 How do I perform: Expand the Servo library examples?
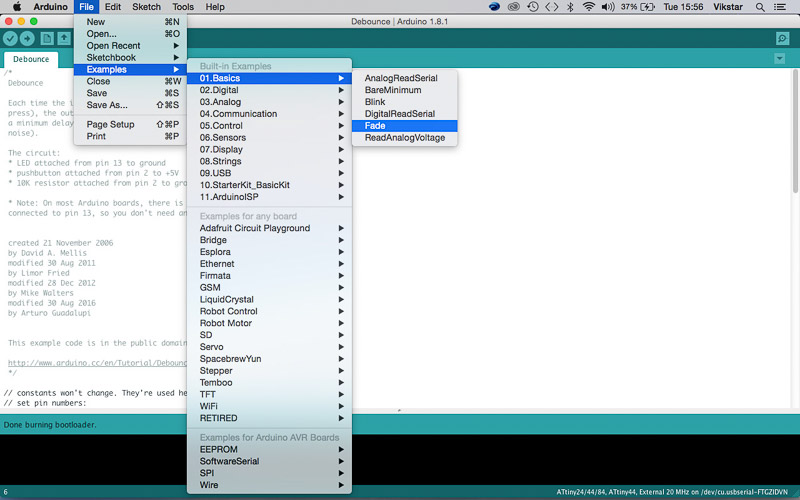tap(269, 347)
